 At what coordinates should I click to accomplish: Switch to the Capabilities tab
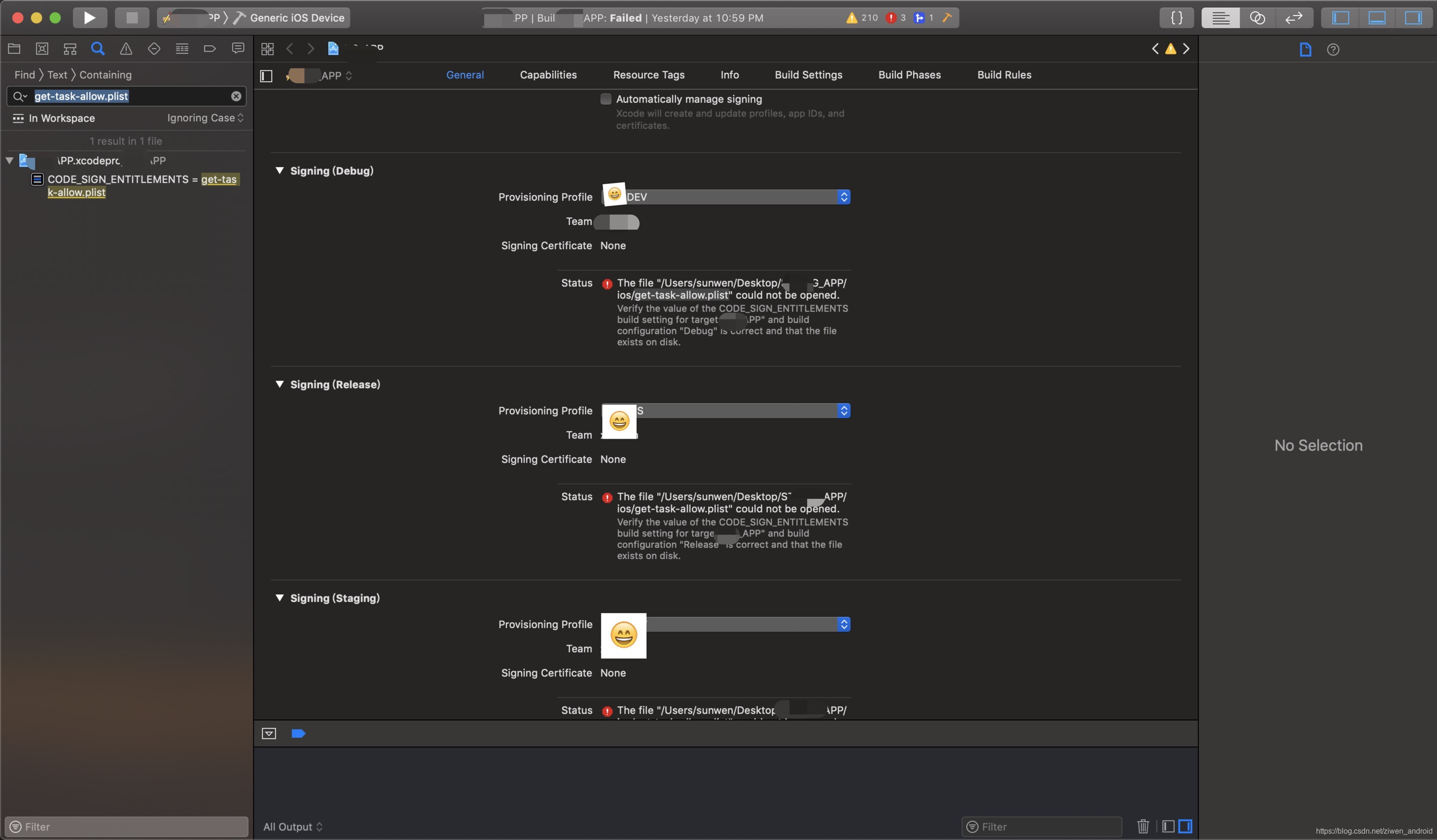click(548, 75)
